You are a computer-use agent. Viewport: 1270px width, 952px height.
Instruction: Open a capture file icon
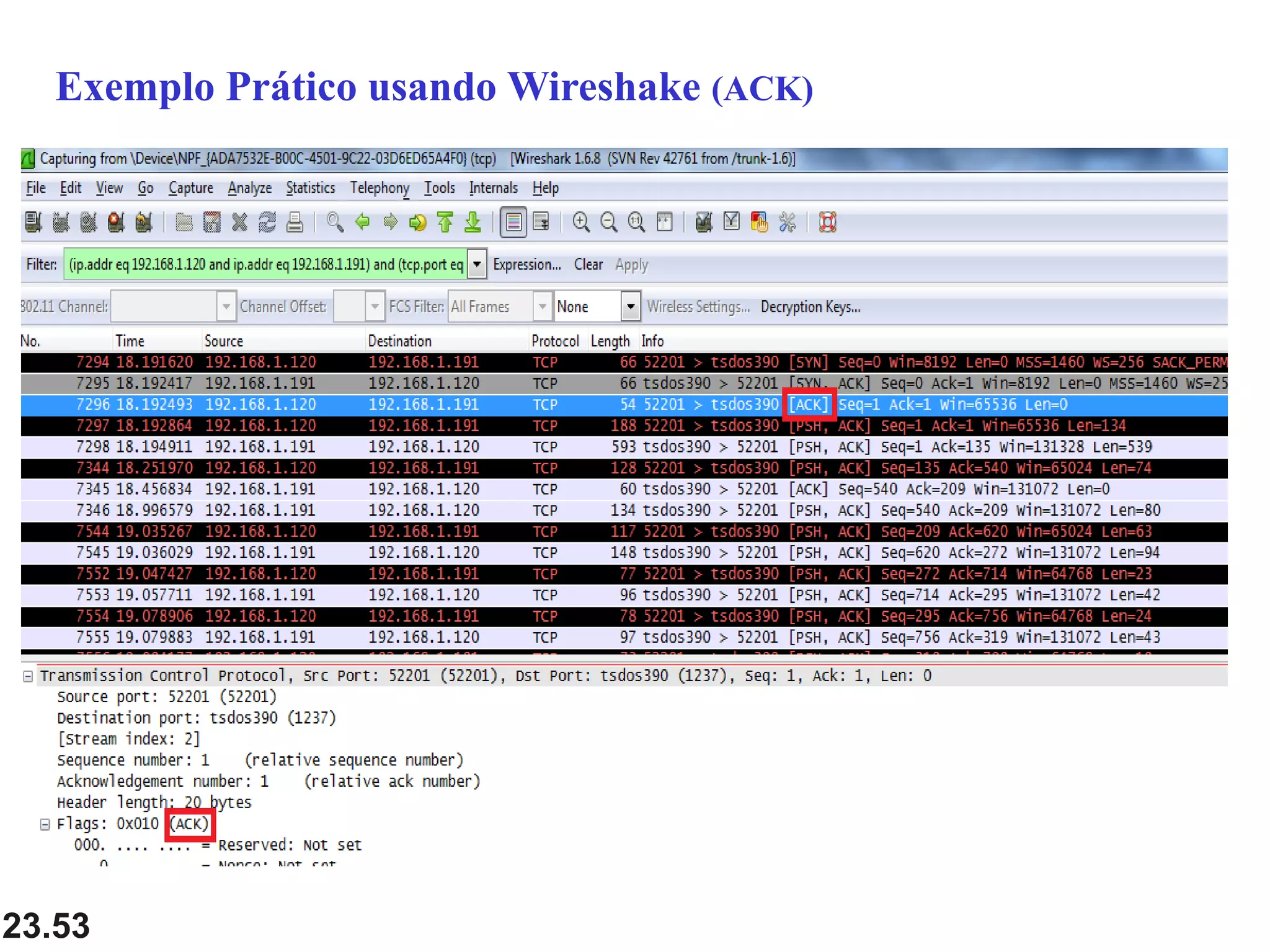(x=184, y=222)
